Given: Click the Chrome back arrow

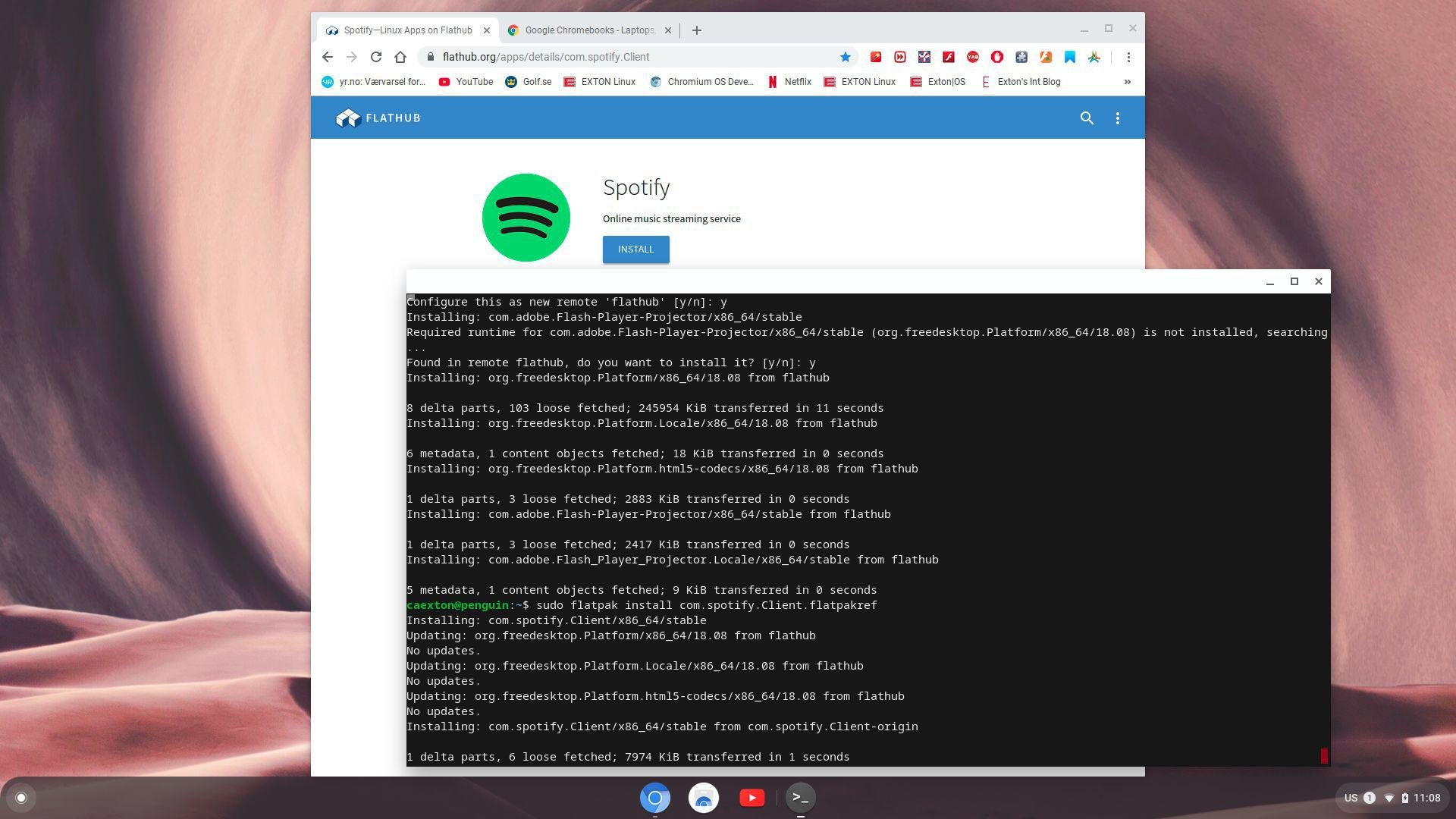Looking at the screenshot, I should click(327, 57).
